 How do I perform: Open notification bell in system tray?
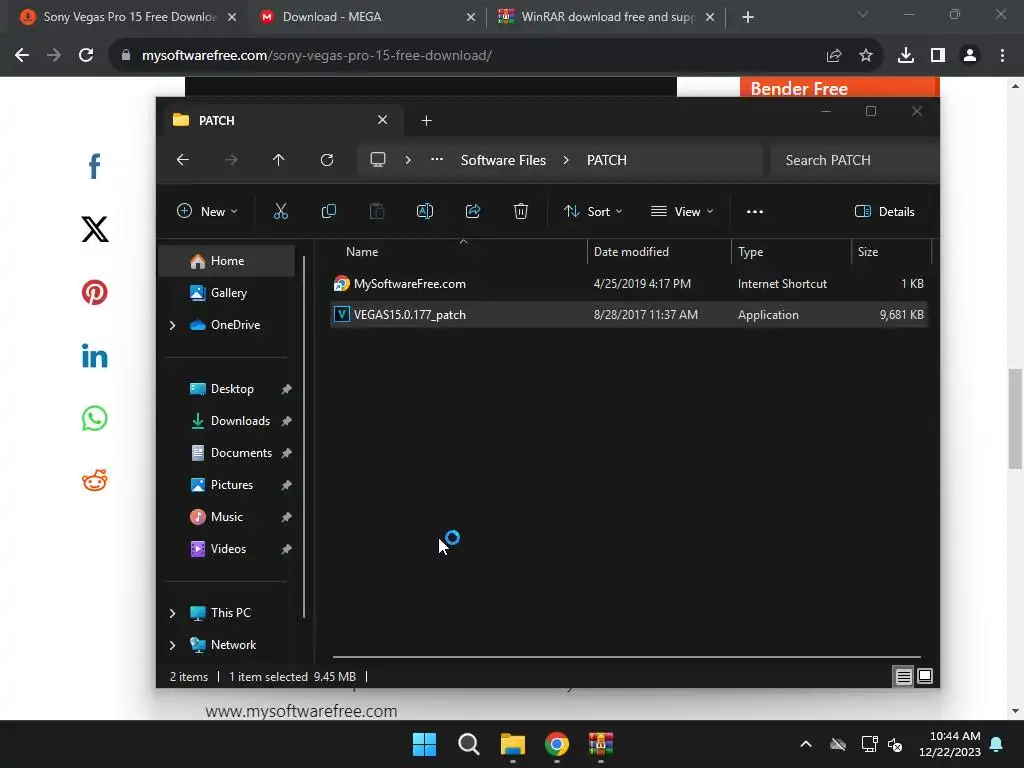(x=997, y=744)
